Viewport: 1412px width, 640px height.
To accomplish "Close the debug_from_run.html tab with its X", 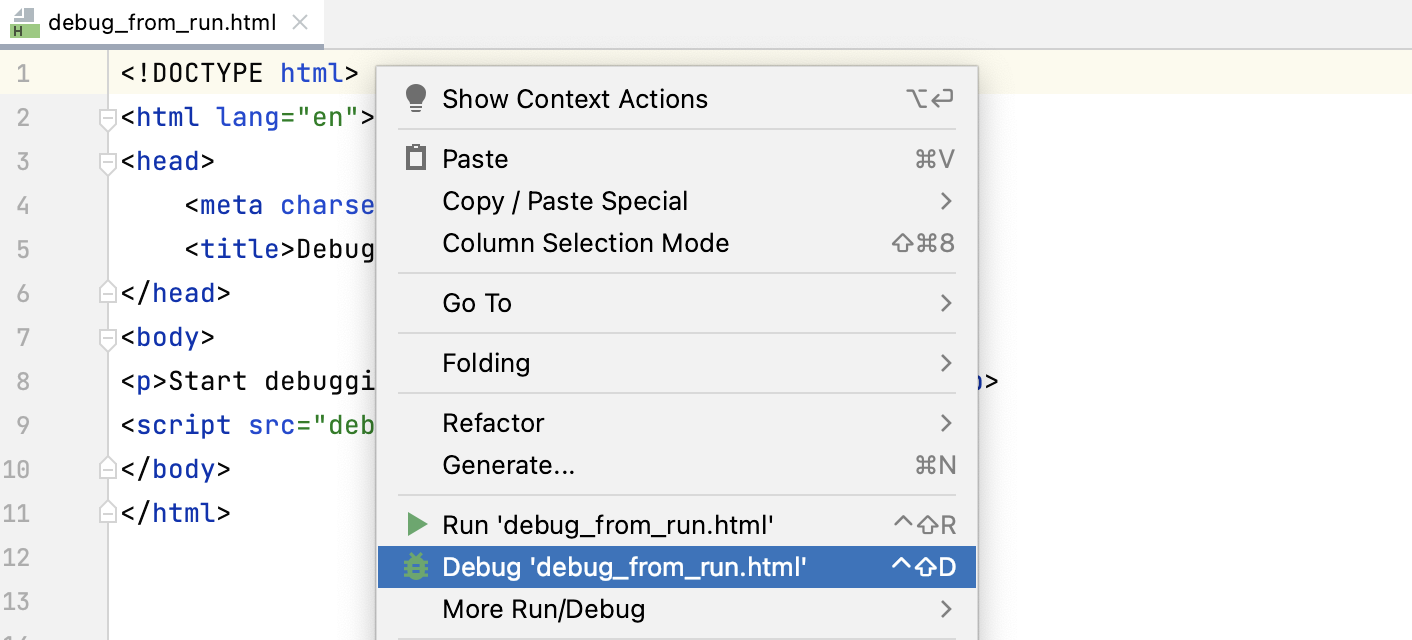I will 299,21.
